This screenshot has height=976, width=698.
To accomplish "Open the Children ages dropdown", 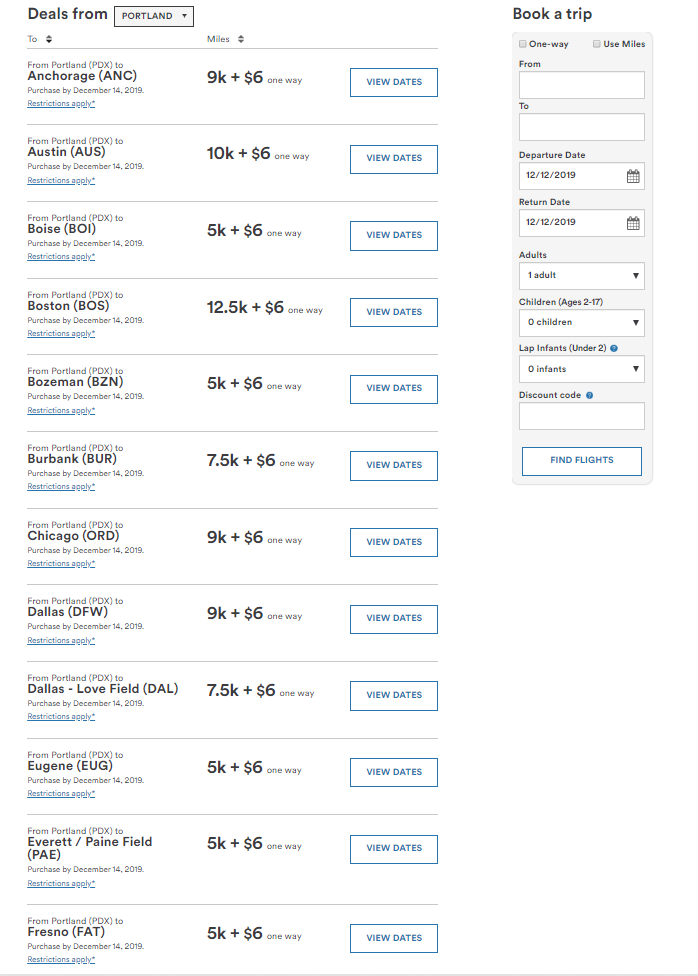I will click(581, 322).
